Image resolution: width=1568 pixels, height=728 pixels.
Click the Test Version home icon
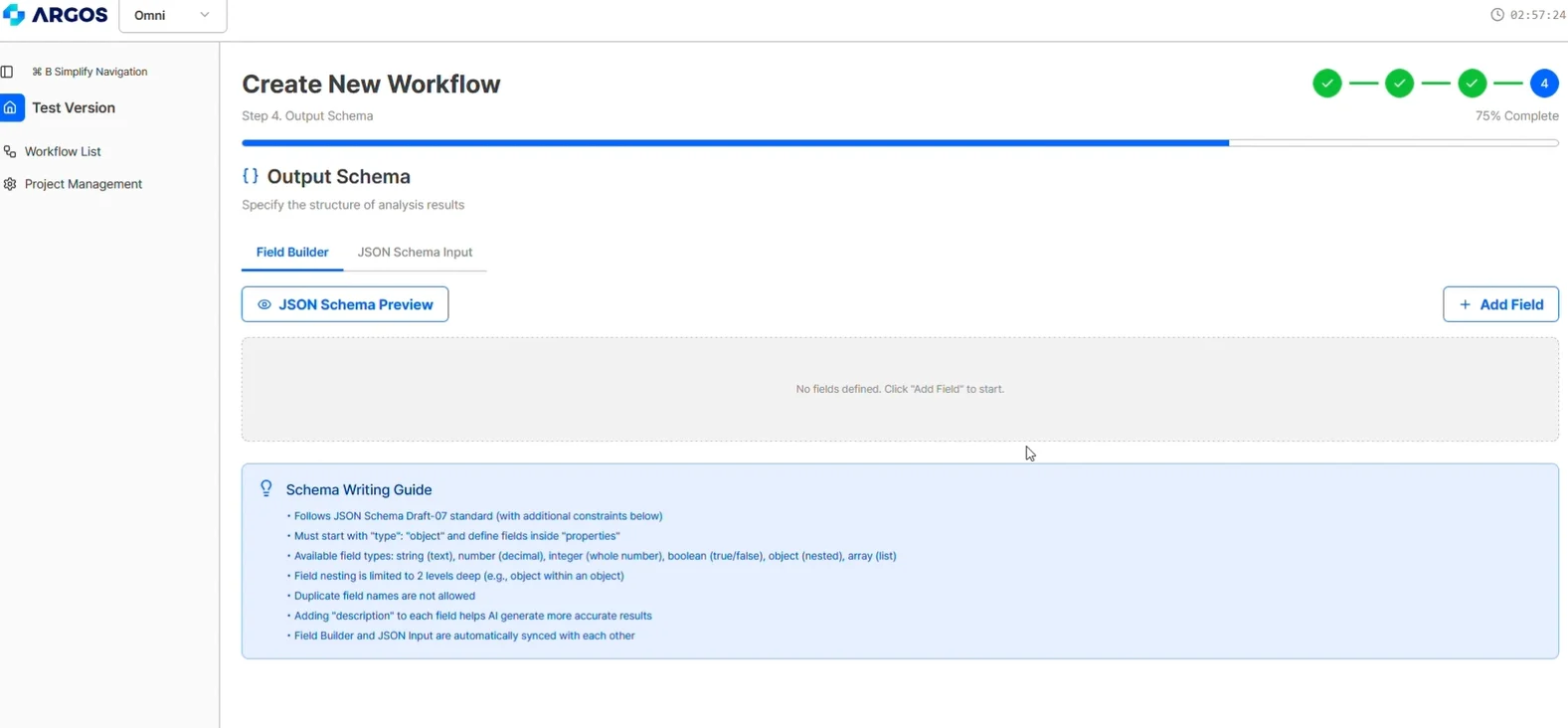[11, 107]
